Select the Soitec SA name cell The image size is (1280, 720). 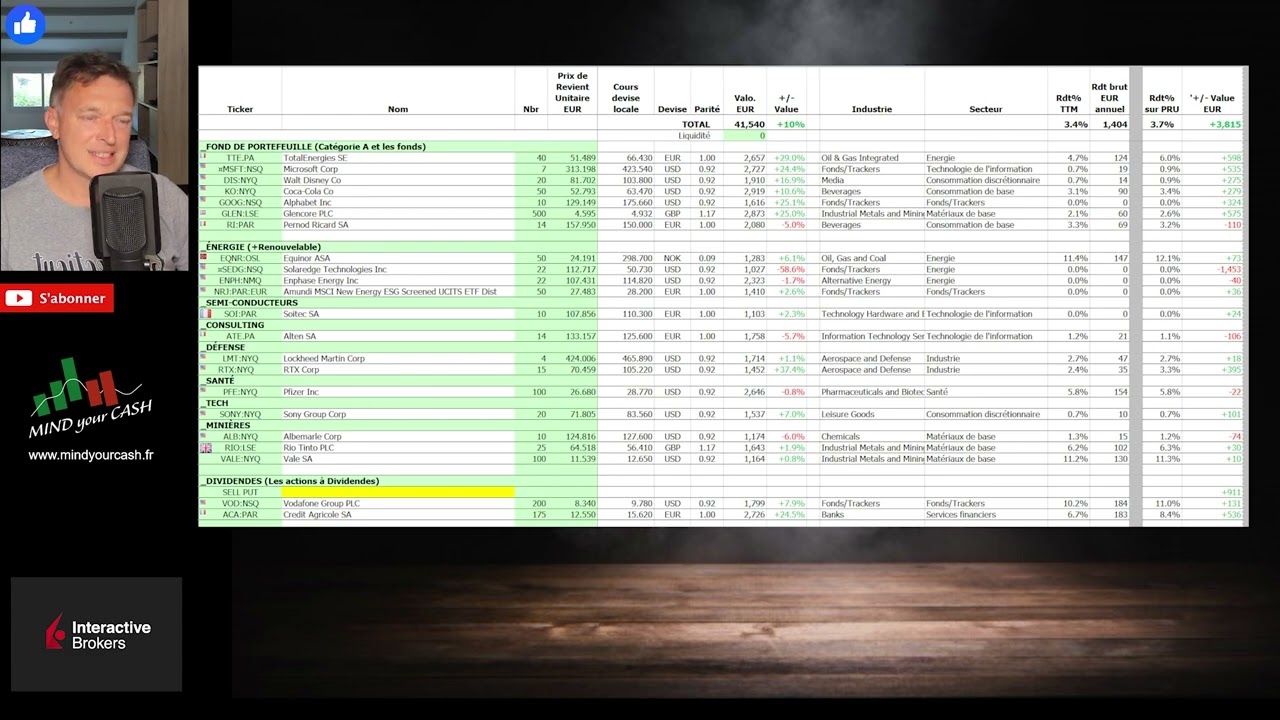398,314
